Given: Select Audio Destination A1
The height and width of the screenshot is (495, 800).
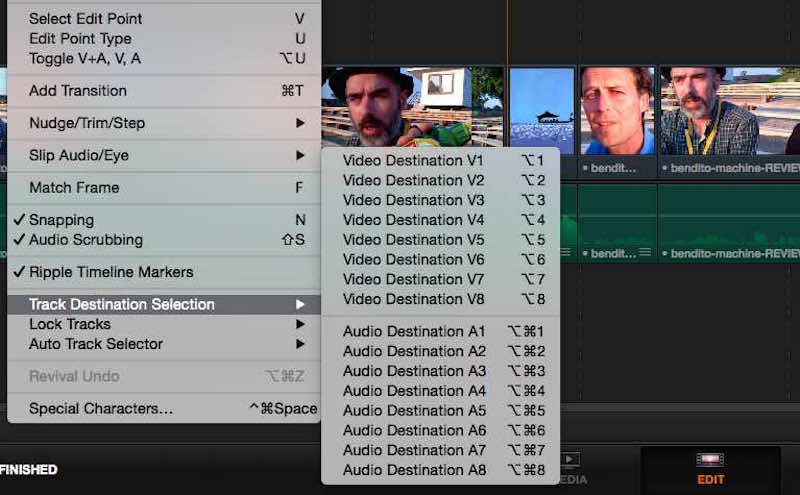Looking at the screenshot, I should 441,331.
